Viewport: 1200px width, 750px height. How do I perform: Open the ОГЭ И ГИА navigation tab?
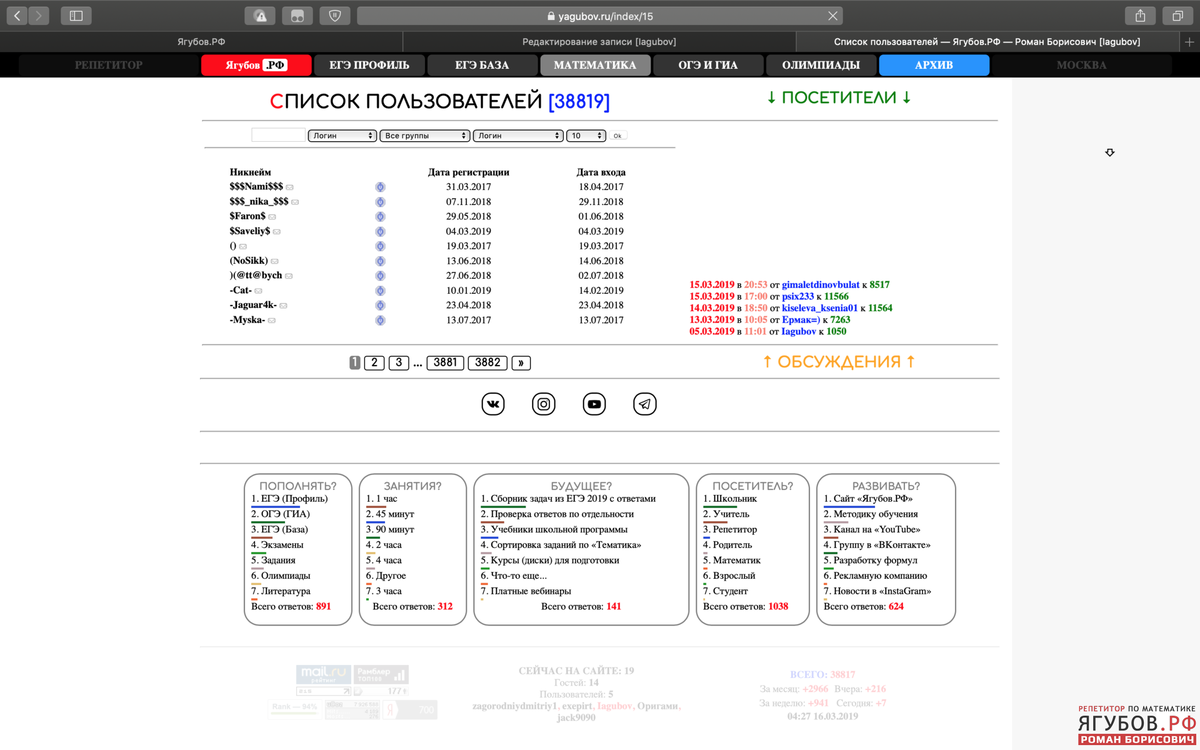click(708, 65)
